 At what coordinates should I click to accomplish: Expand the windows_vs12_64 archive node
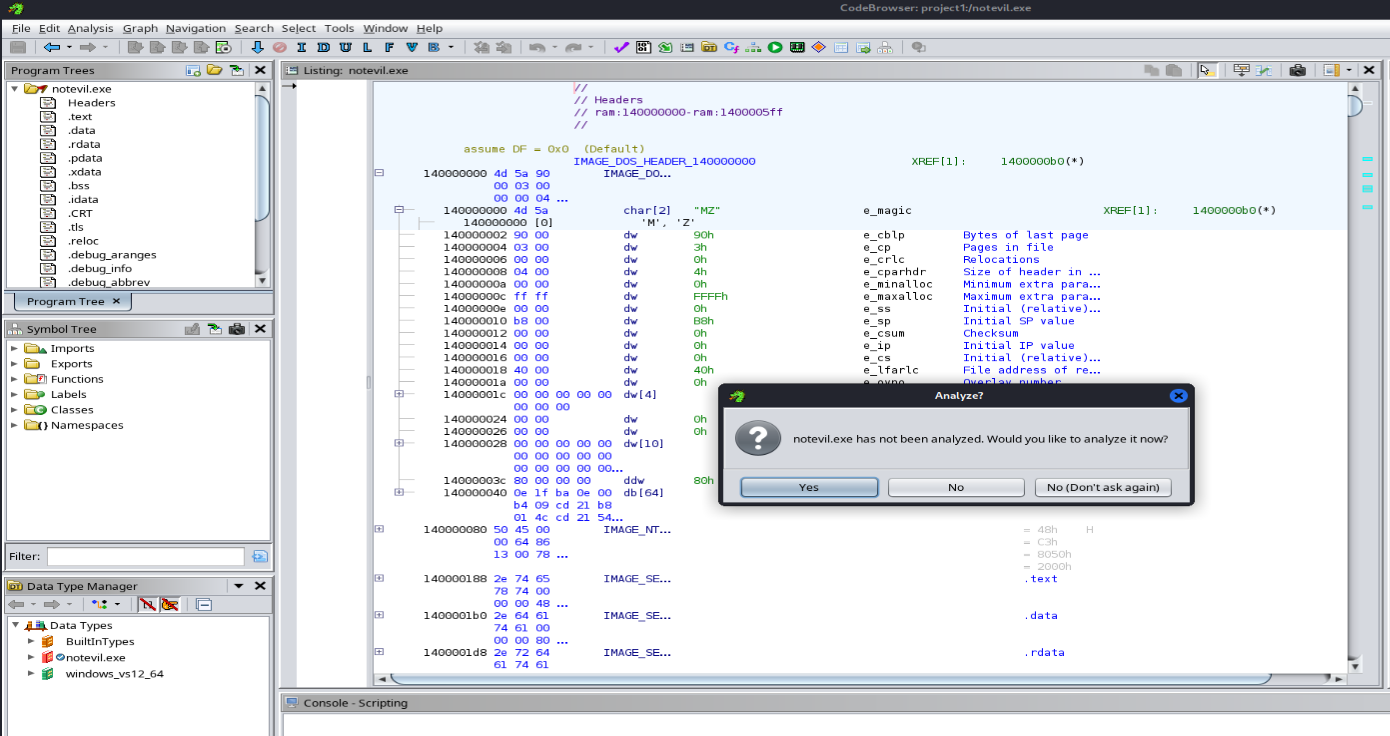pyautogui.click(x=31, y=673)
